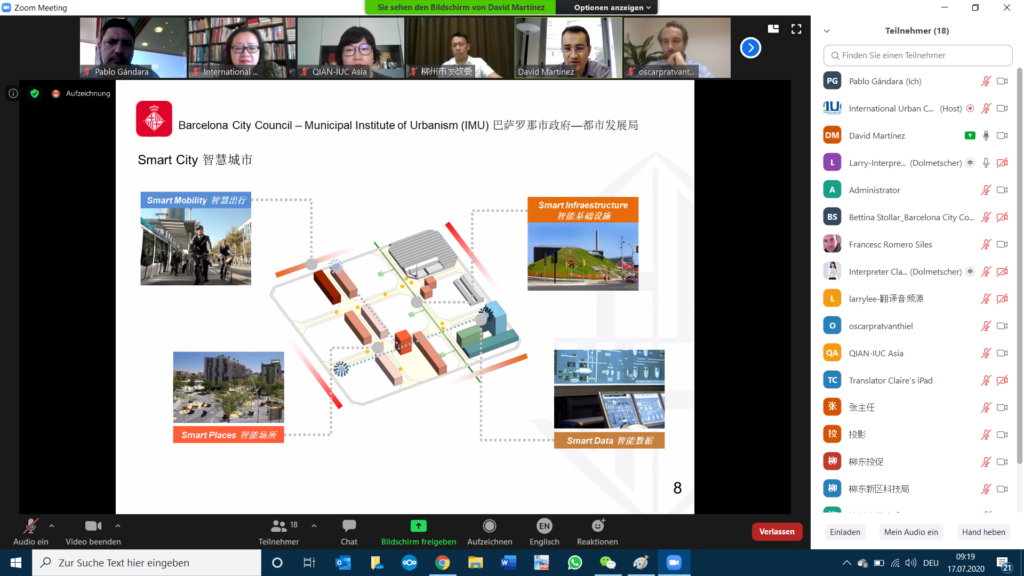Open the Reaktionen emoji menu
Screen dimensions: 1024x576
pos(598,526)
